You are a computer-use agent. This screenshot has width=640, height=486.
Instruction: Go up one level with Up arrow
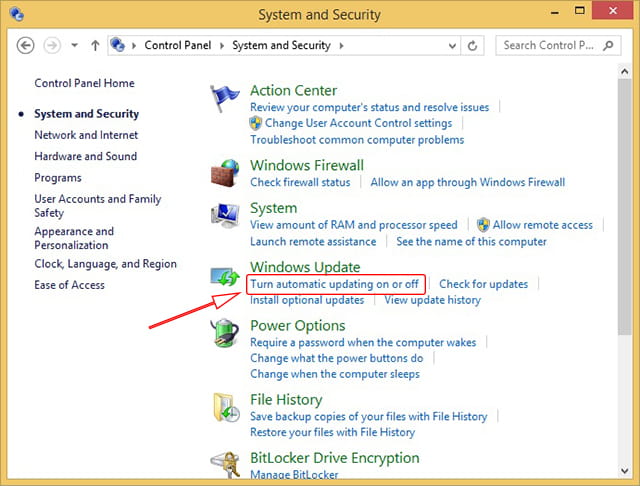pos(95,45)
